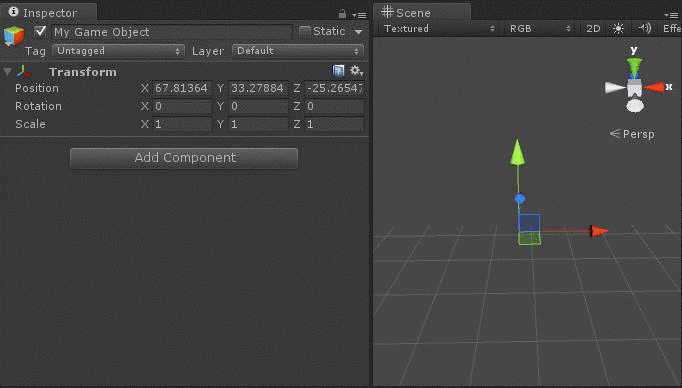Open the Tag dropdown showing Untagged
Screen dimensions: 682x388
[x=118, y=51]
